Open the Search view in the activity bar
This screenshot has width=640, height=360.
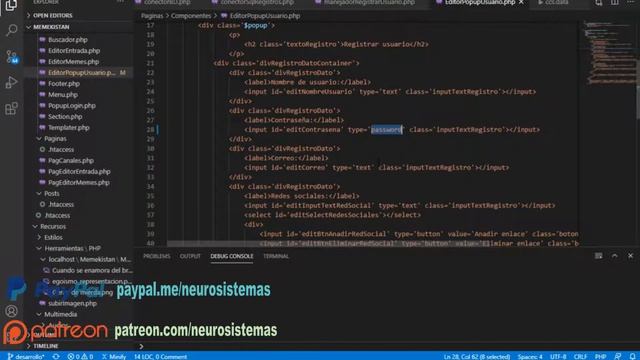point(11,30)
